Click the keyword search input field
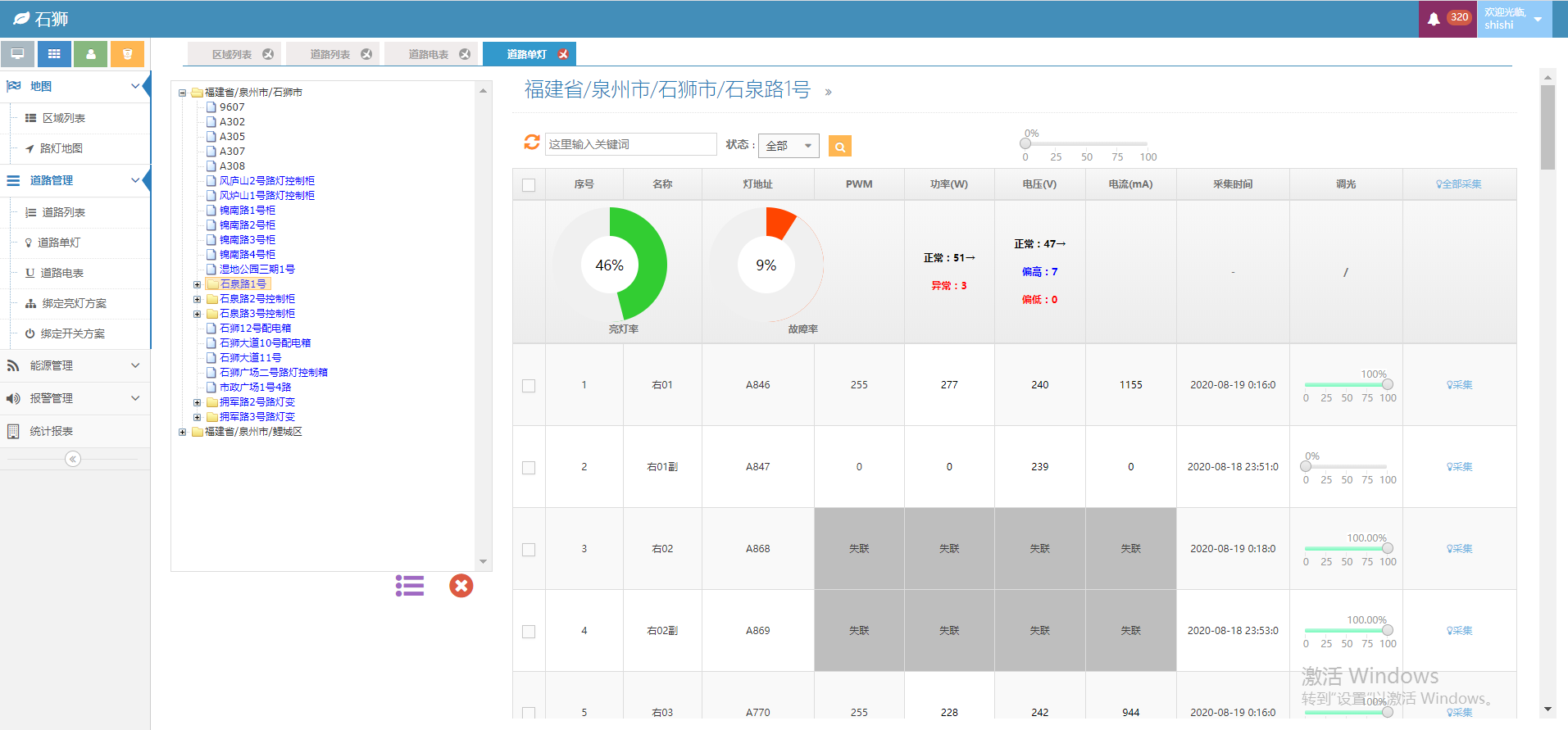 [x=629, y=144]
